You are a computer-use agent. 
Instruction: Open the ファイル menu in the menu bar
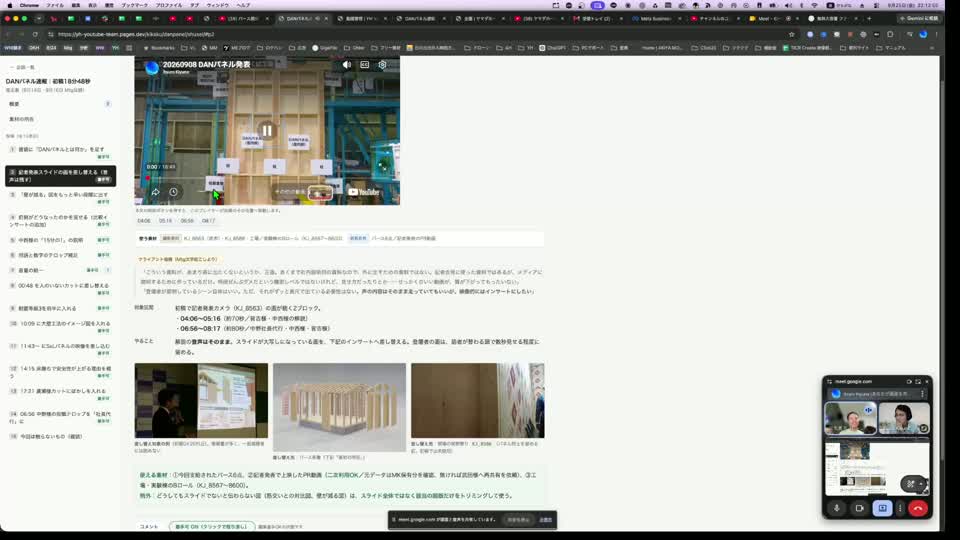(54, 5)
